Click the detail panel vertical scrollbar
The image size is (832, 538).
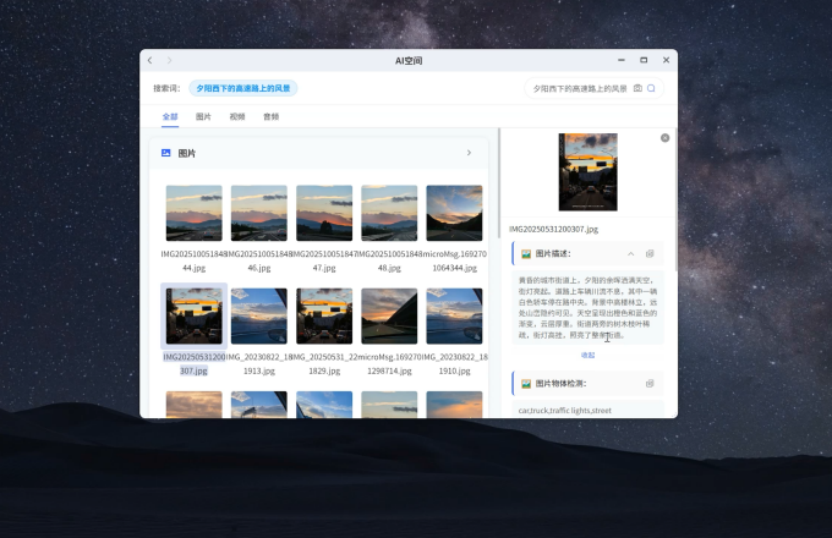(x=675, y=199)
